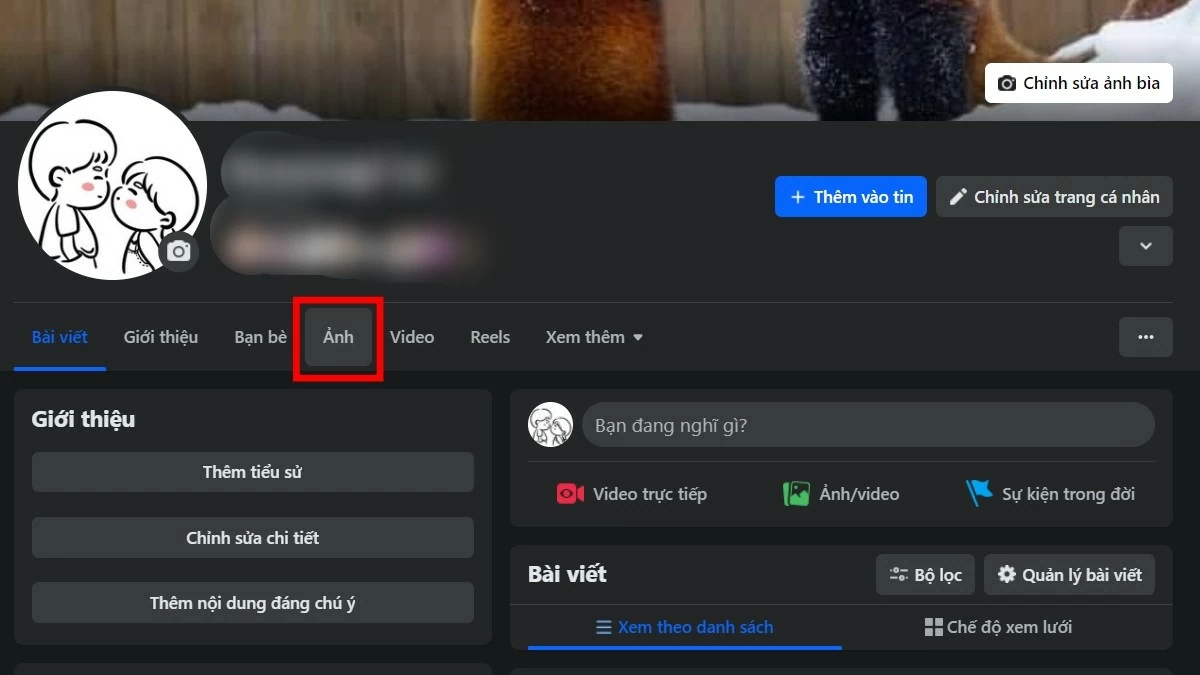Image resolution: width=1200 pixels, height=675 pixels.
Task: Switch to the Reels tab
Action: [x=490, y=337]
